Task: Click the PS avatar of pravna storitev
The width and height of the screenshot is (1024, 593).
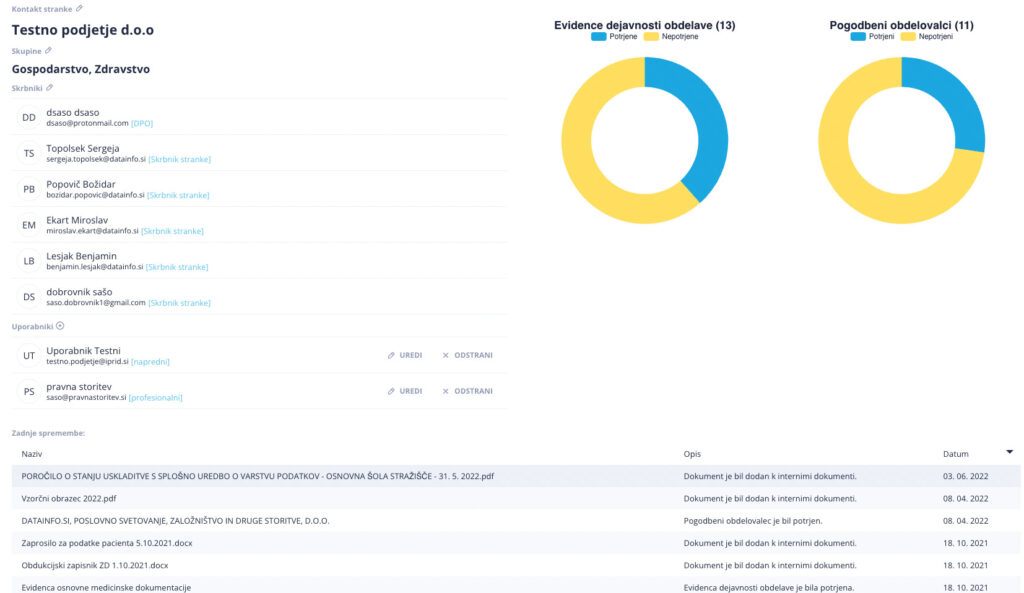Action: pyautogui.click(x=28, y=391)
